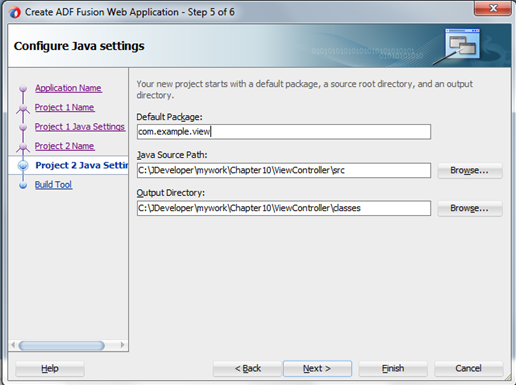
Task: Click the Application Name step bullet icon
Action: [23, 88]
